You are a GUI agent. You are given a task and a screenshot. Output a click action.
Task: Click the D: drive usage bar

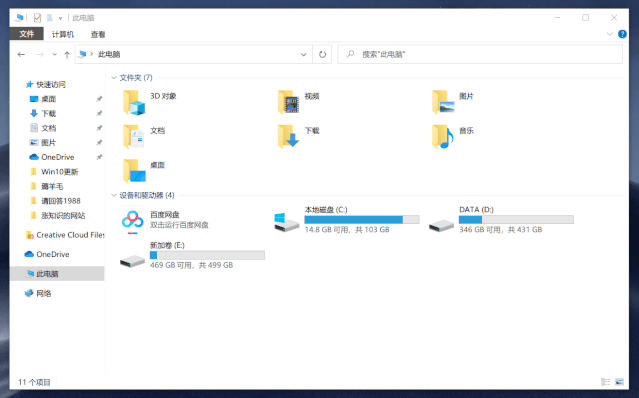pos(516,220)
